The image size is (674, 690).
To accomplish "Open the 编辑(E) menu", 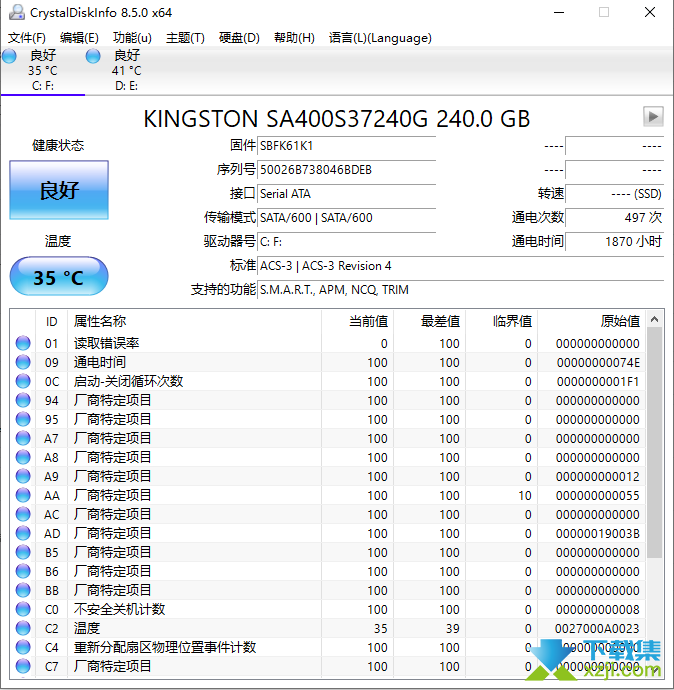I will pos(79,38).
